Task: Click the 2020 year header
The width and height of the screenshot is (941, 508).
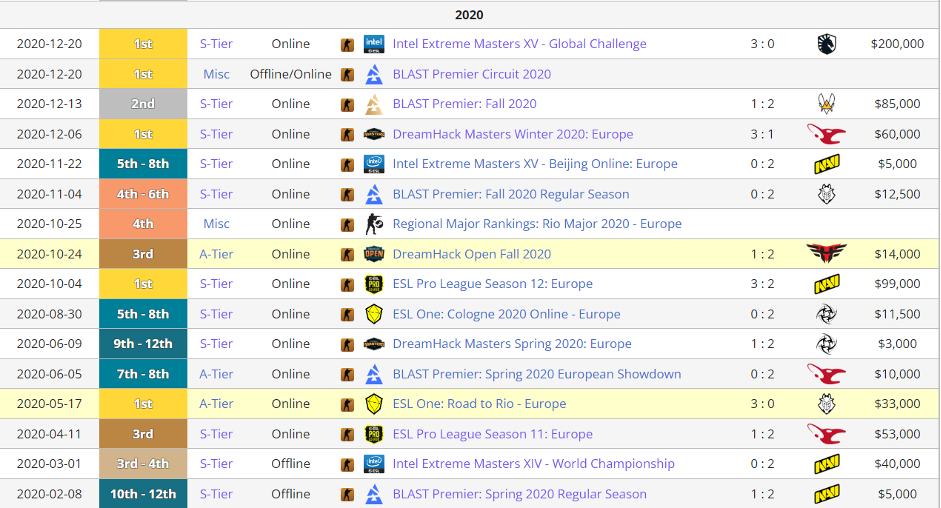Action: pos(469,15)
